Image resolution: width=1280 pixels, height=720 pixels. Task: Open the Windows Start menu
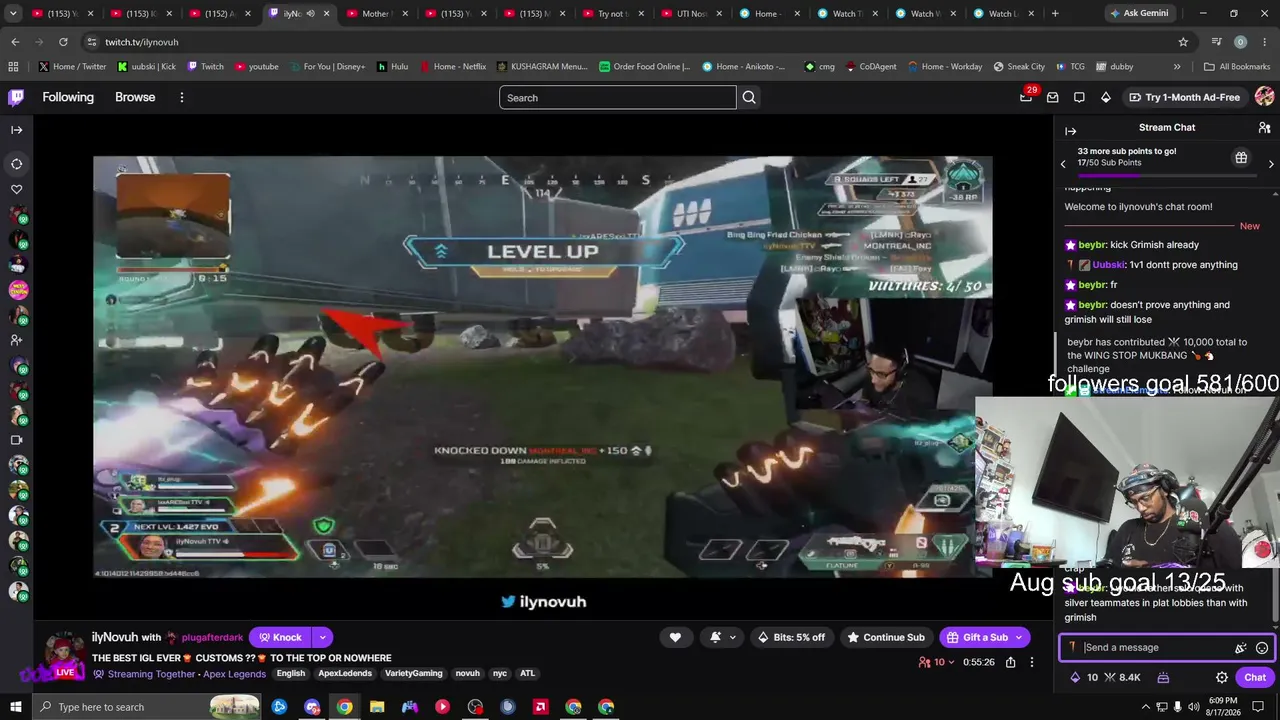[x=16, y=707]
